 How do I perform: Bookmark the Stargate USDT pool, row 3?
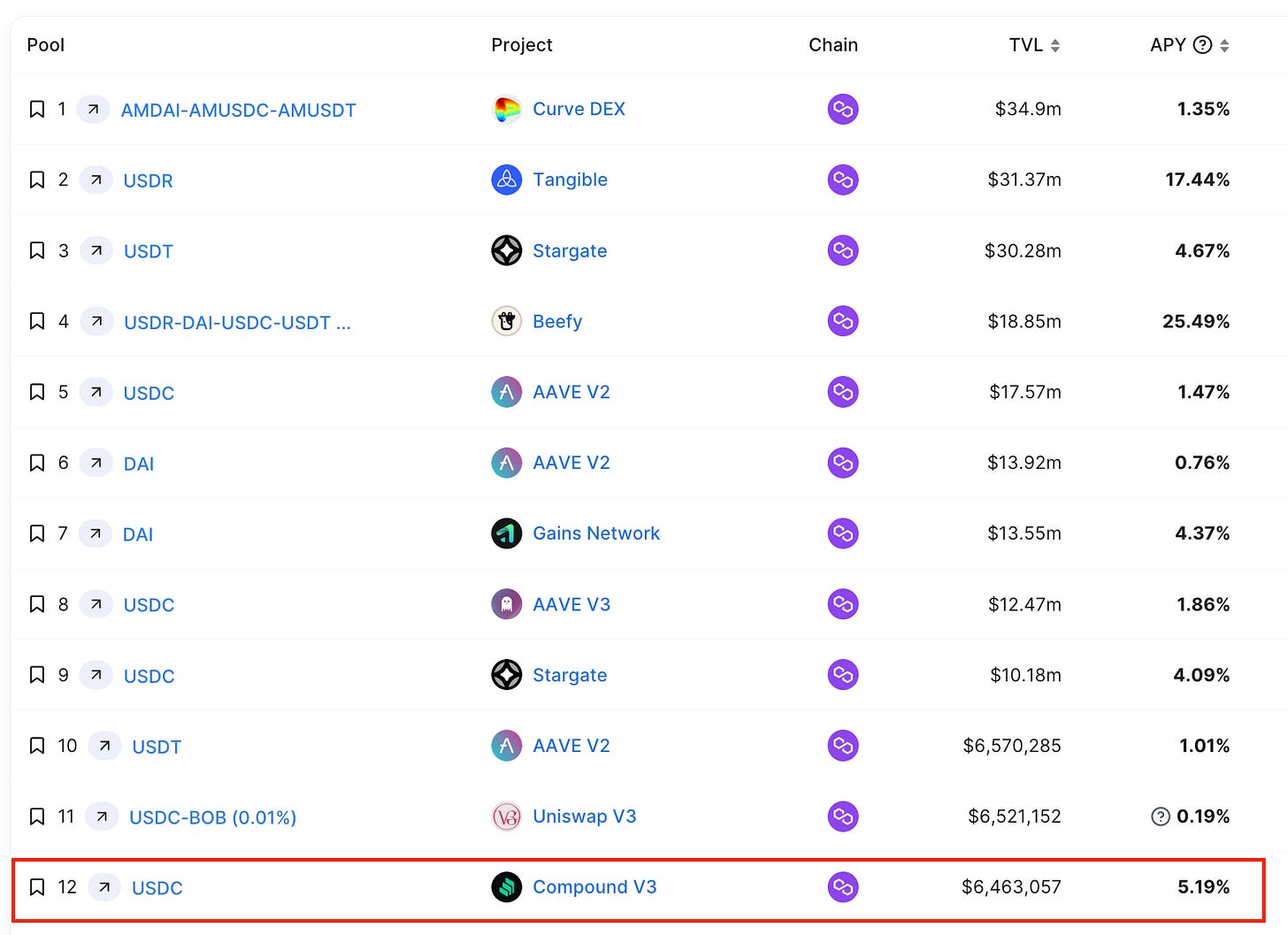click(37, 250)
